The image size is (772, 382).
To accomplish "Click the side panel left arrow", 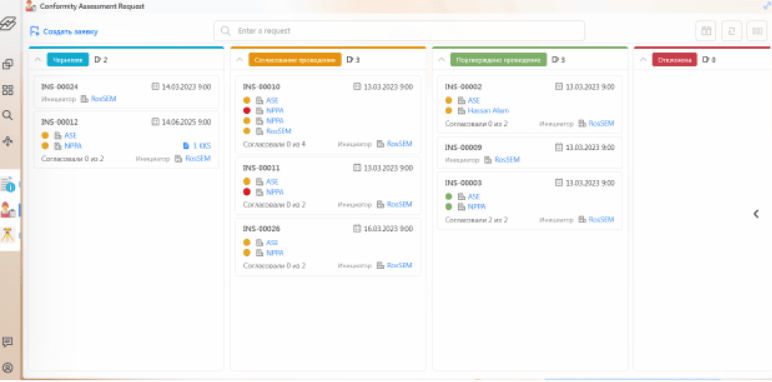I will pos(756,214).
